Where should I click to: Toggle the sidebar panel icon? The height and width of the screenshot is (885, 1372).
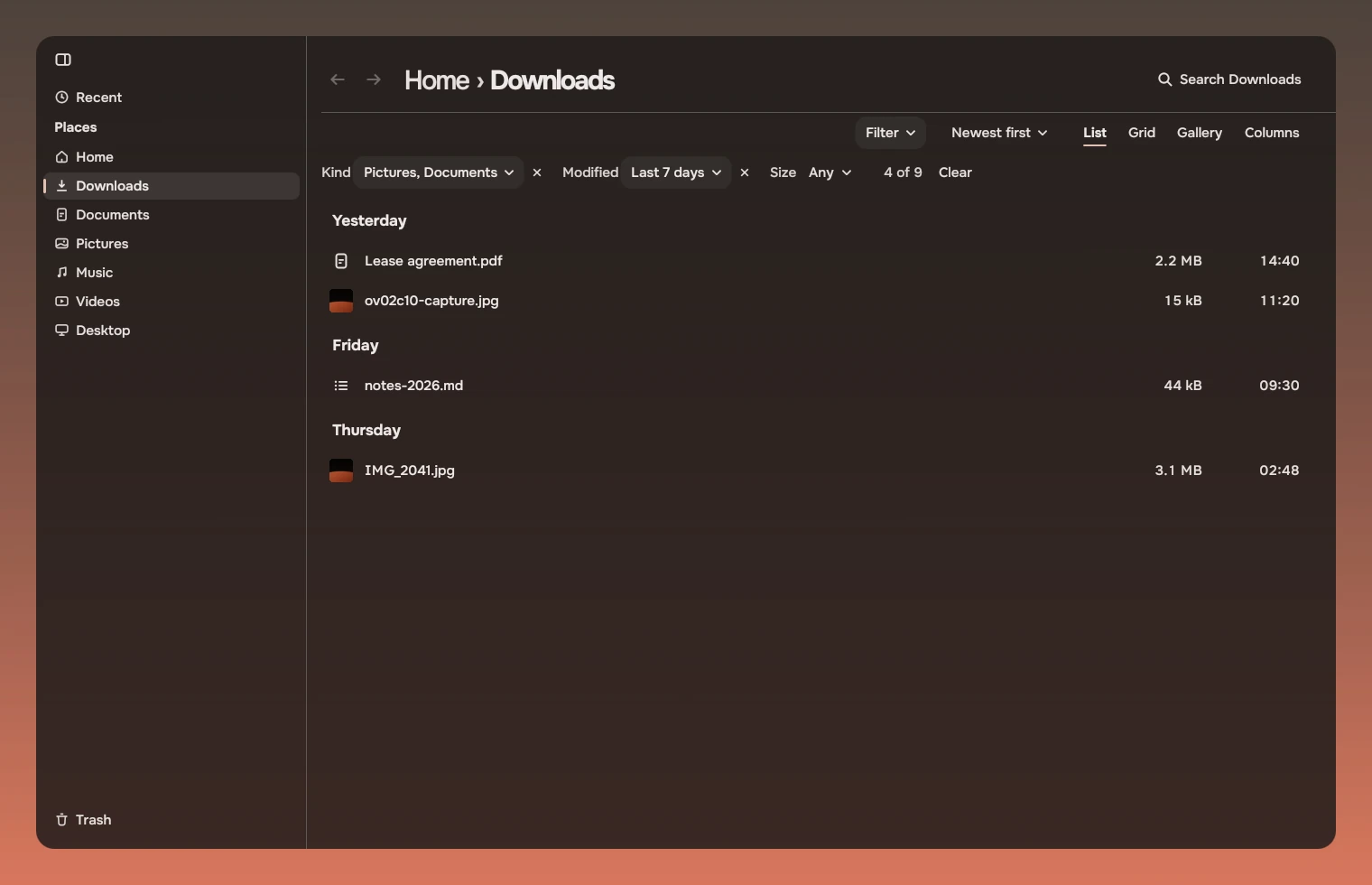pos(63,60)
